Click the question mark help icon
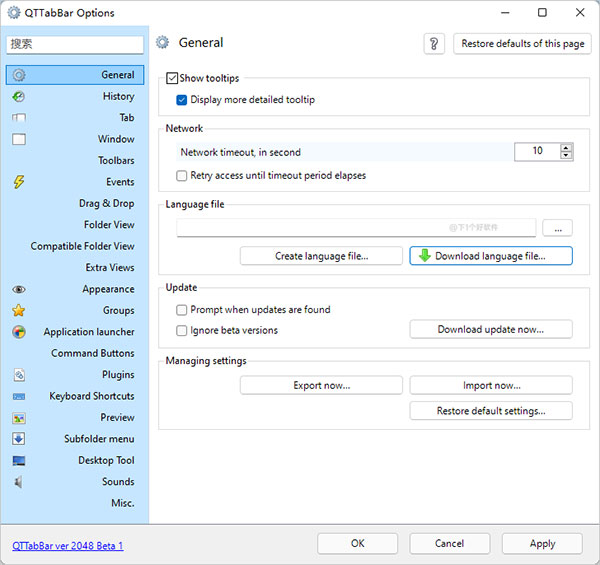This screenshot has height=565, width=600. pyautogui.click(x=434, y=44)
